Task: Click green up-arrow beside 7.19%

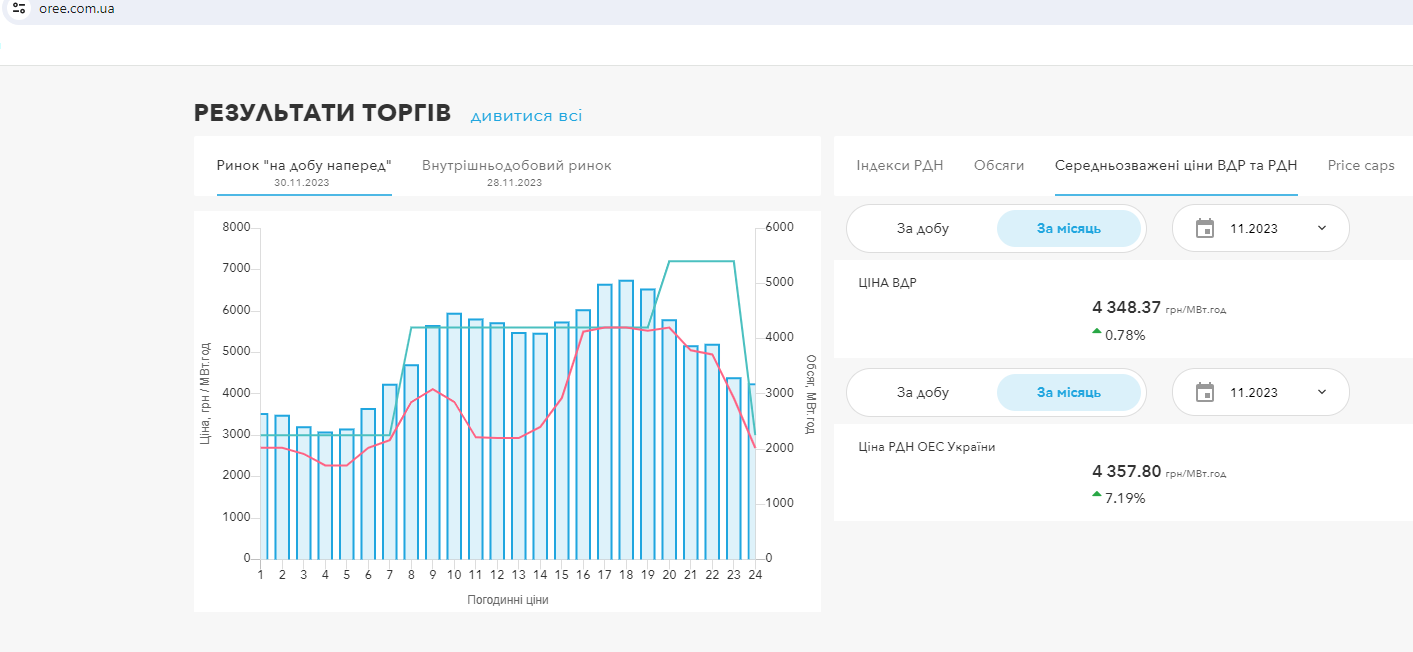Action: [x=1097, y=494]
